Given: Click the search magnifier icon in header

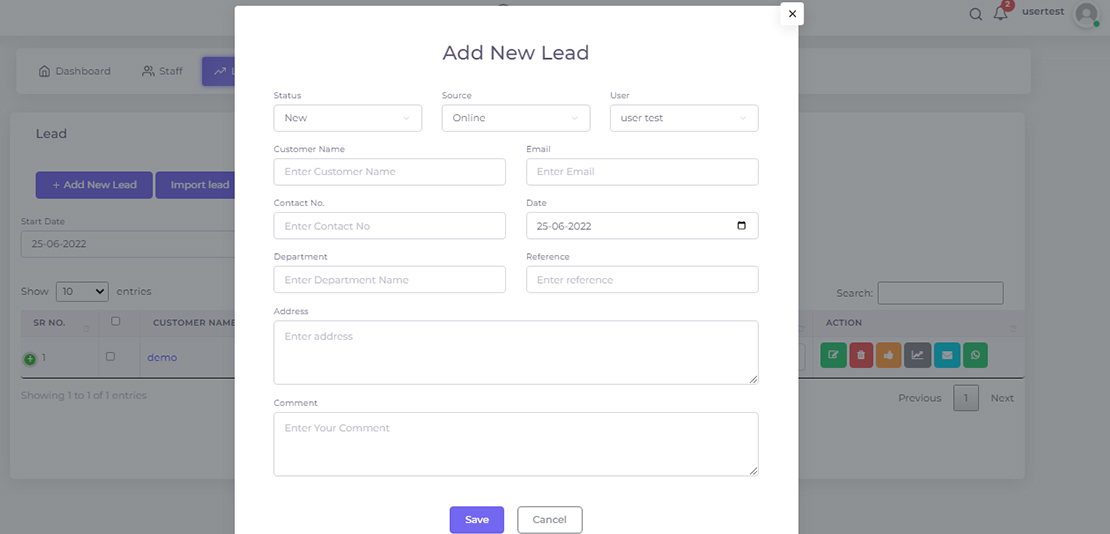Looking at the screenshot, I should pyautogui.click(x=975, y=14).
